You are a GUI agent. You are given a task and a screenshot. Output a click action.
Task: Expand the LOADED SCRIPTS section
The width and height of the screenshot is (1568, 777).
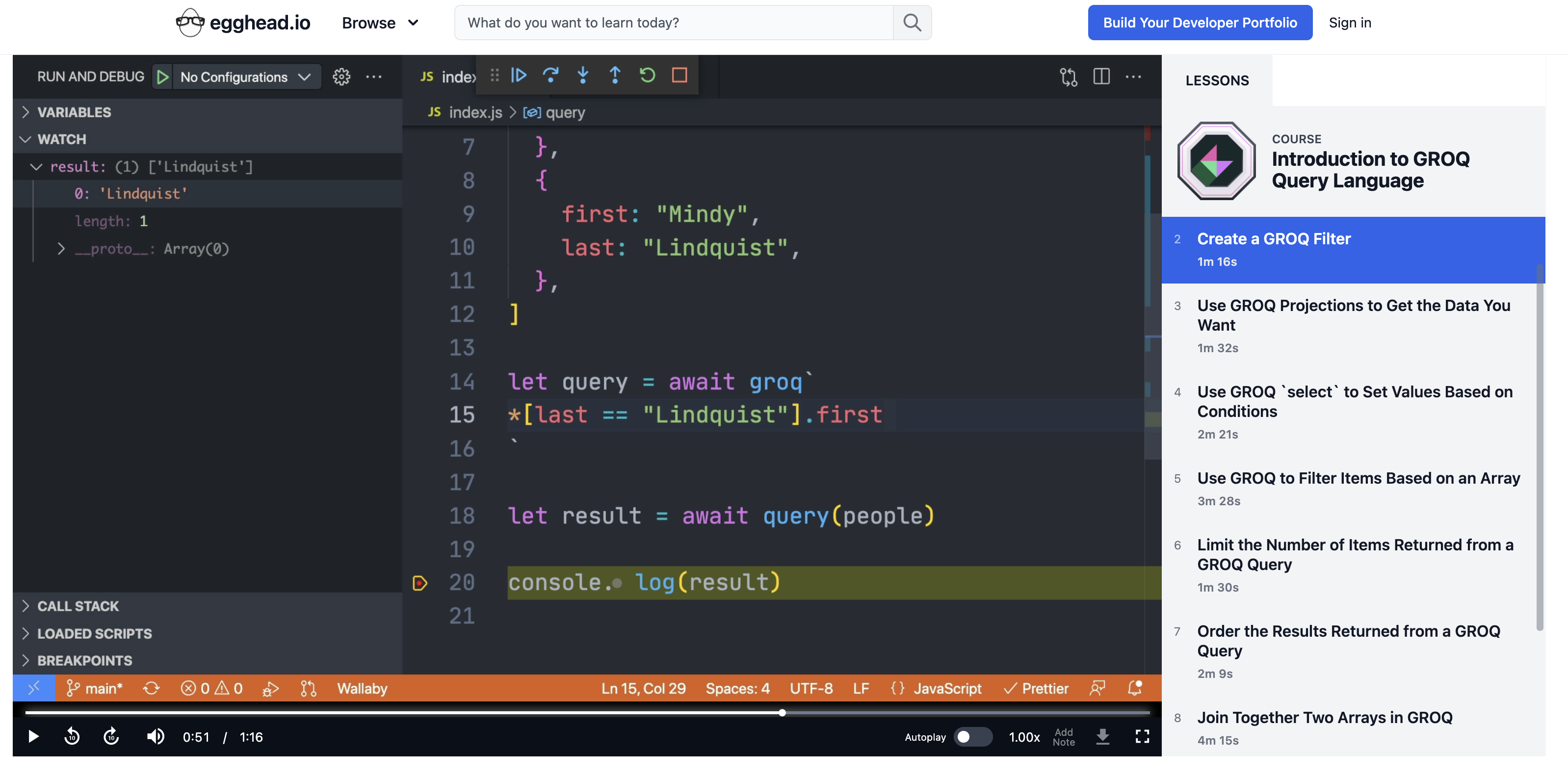tap(207, 633)
